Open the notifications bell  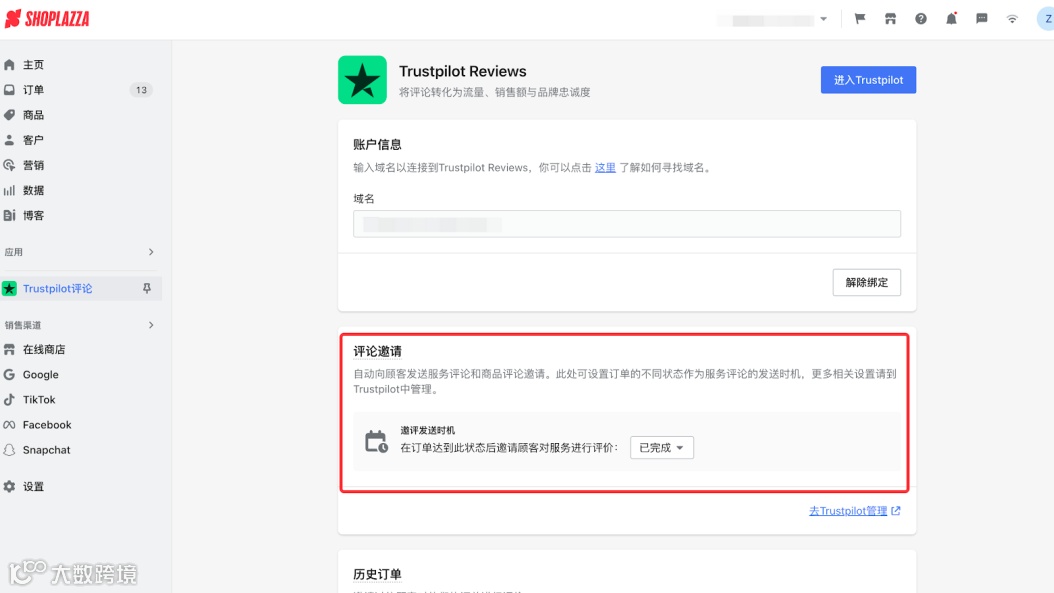tap(951, 19)
